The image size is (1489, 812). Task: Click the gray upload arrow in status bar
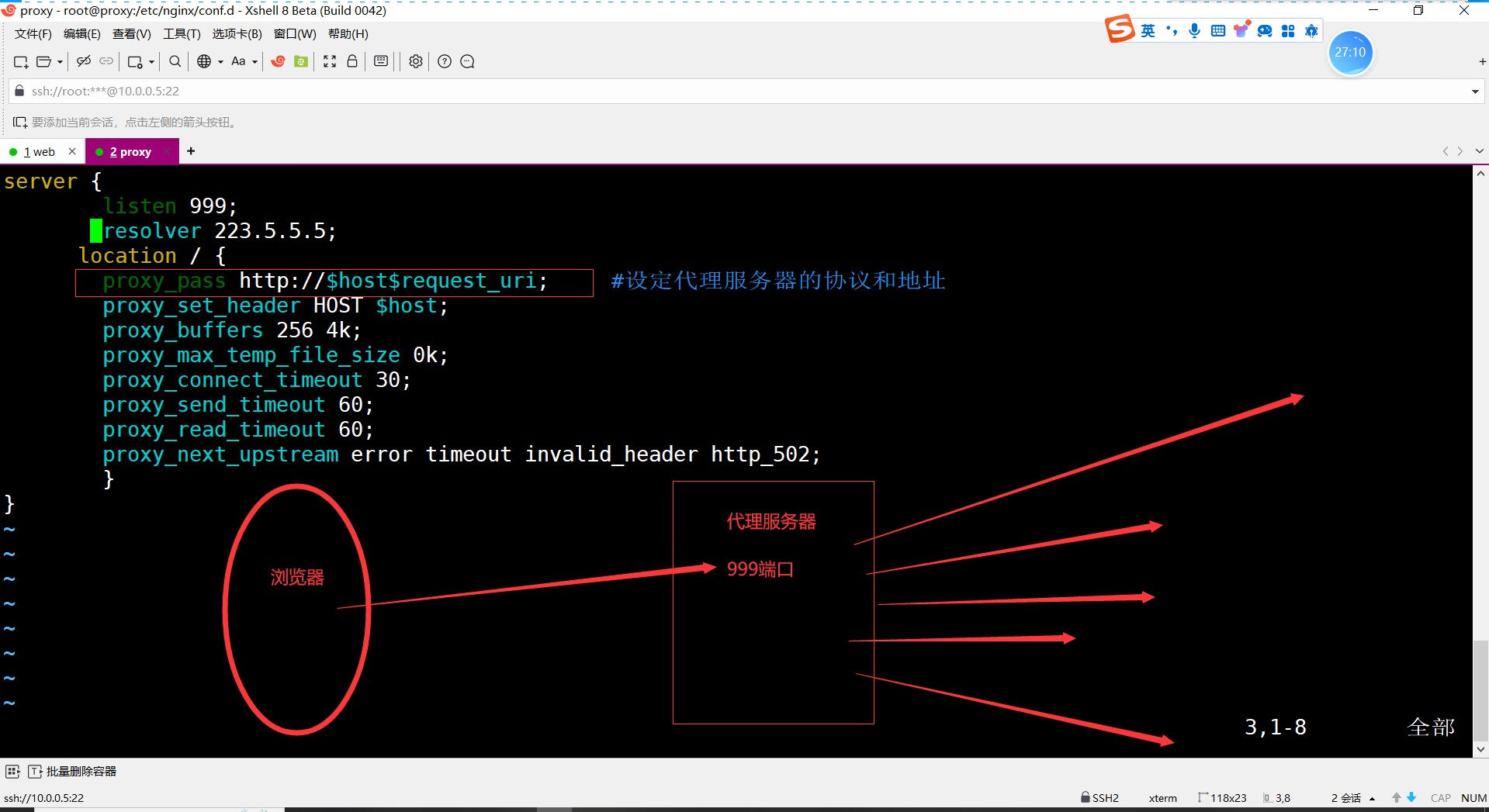[x=1397, y=797]
